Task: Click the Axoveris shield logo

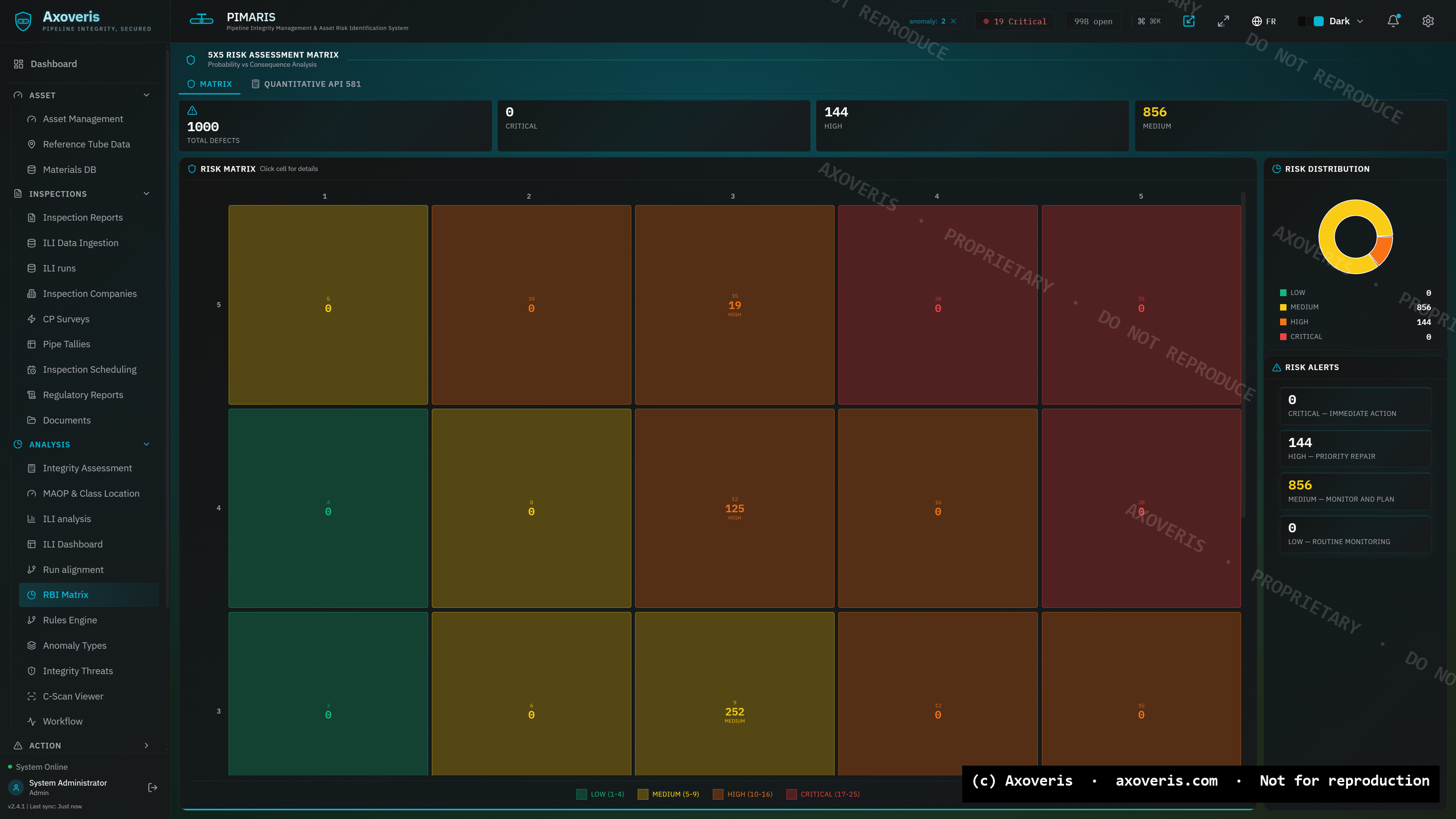Action: coord(23,21)
